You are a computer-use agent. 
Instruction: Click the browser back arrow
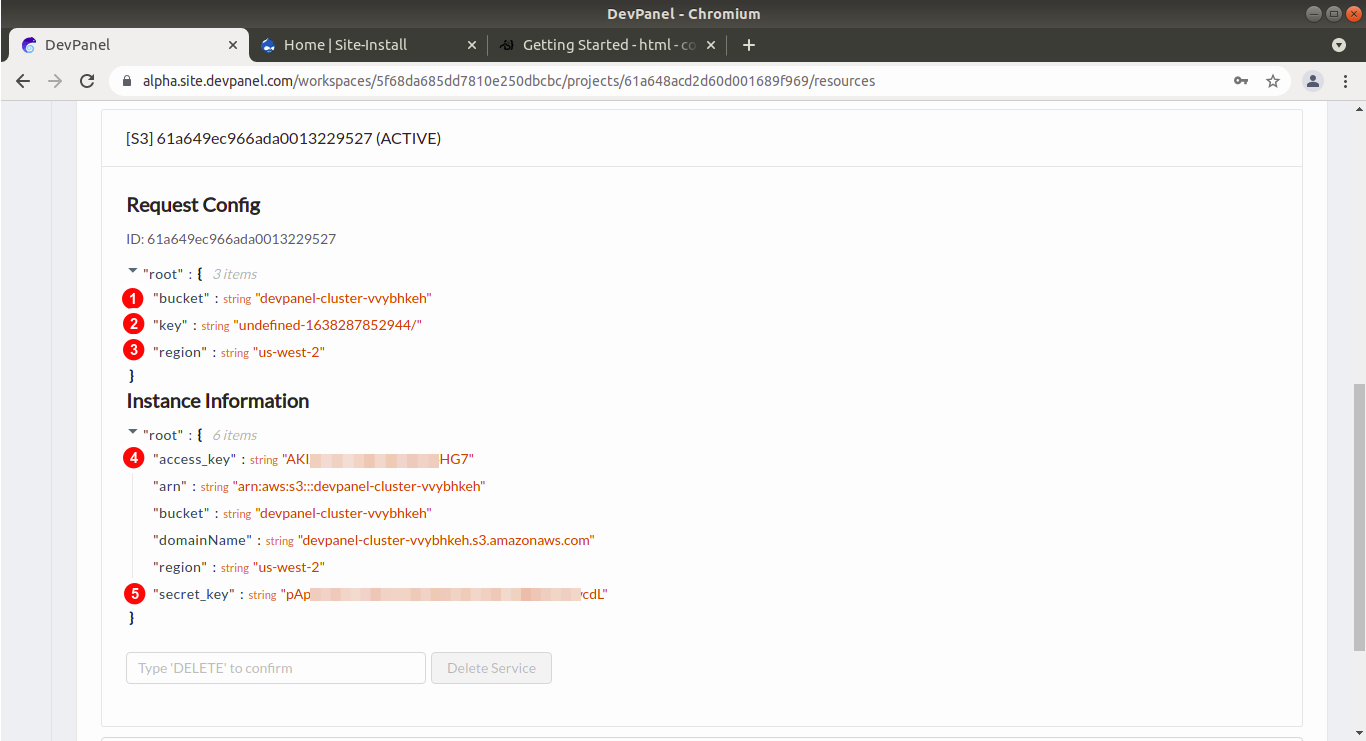(23, 81)
